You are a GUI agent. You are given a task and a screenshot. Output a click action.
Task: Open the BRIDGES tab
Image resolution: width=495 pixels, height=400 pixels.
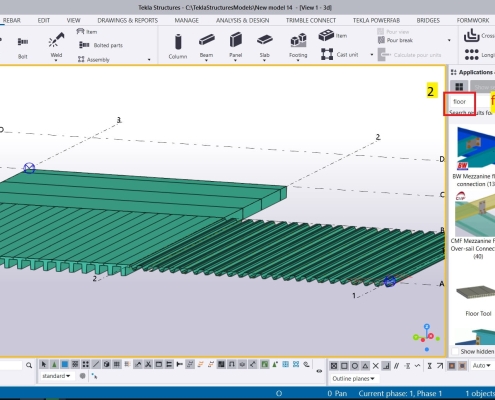(428, 20)
